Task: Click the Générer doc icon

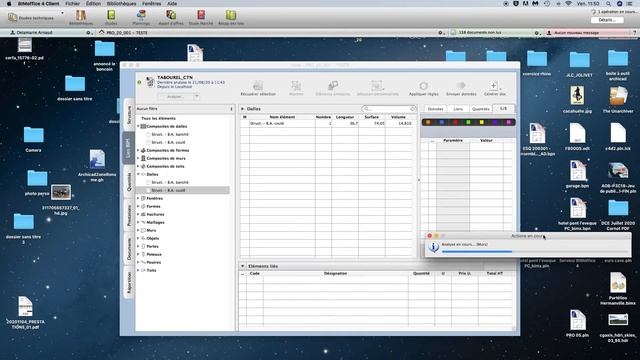Action: [494, 86]
